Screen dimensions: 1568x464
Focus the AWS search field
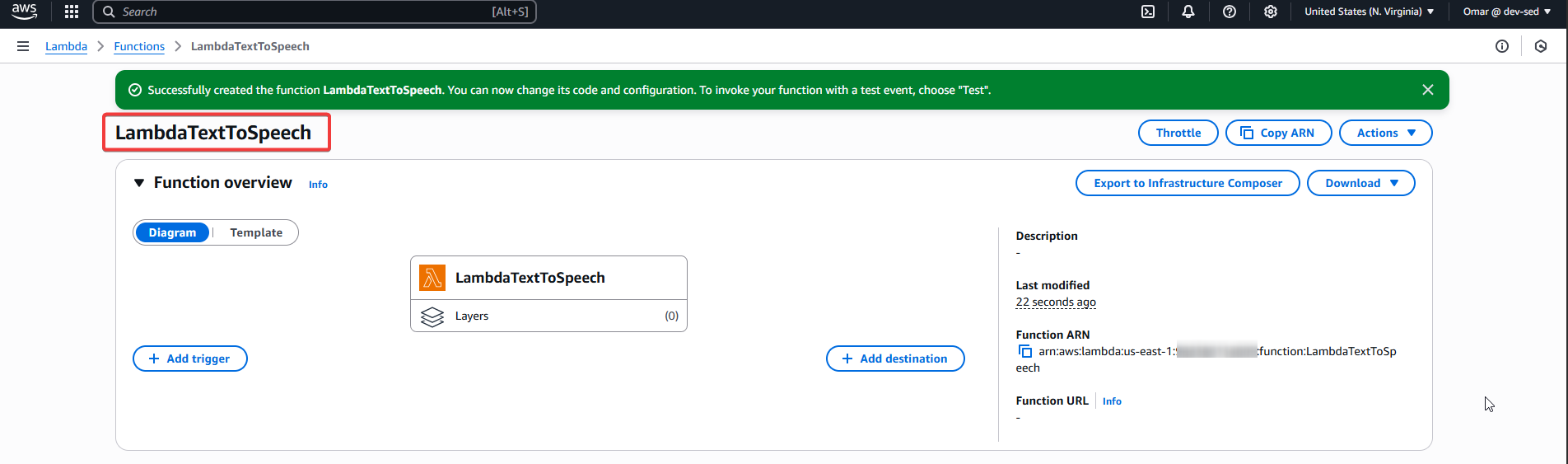click(315, 12)
